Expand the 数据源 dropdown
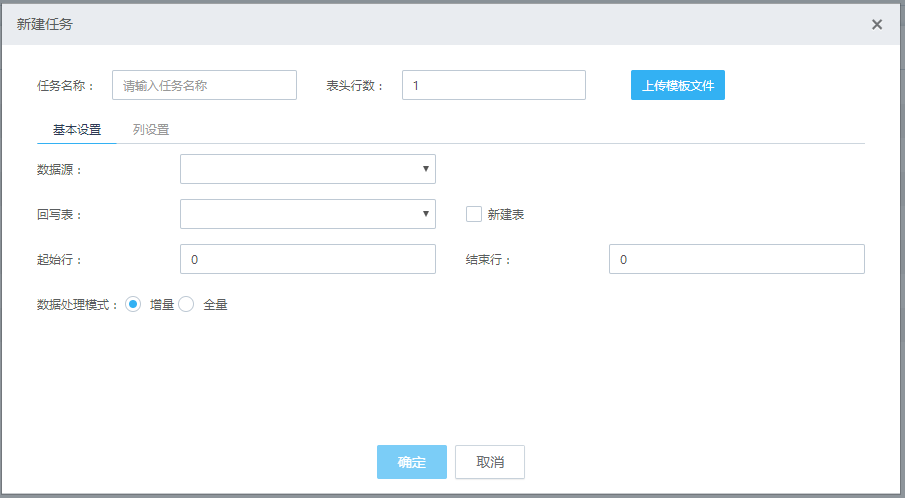Image resolution: width=905 pixels, height=498 pixels. (x=308, y=169)
